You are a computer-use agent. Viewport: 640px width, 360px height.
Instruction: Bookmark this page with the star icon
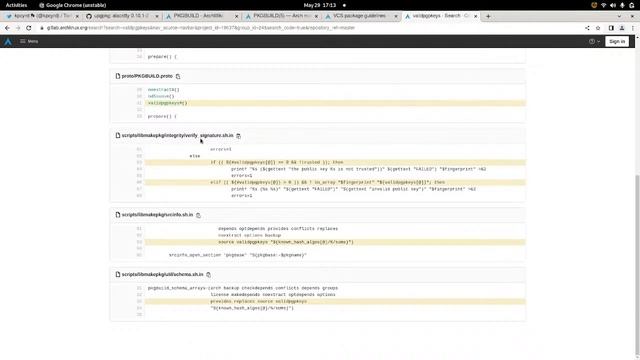598,28
